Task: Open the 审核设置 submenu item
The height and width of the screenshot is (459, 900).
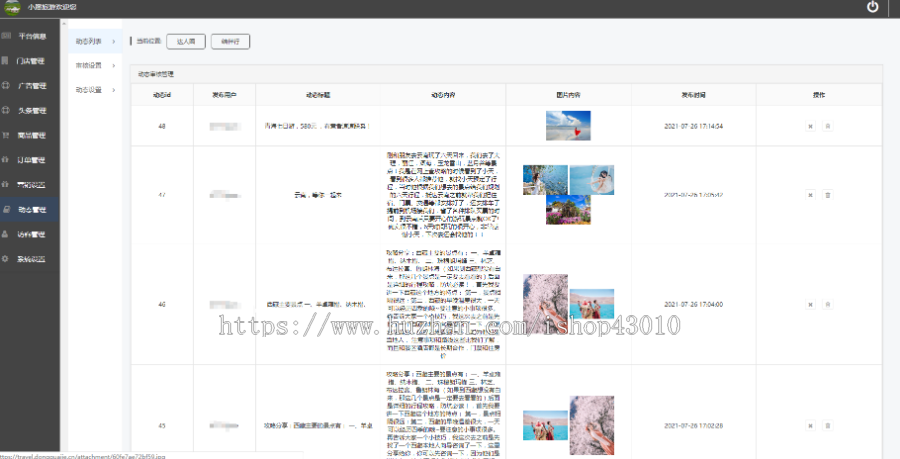Action: coord(95,65)
